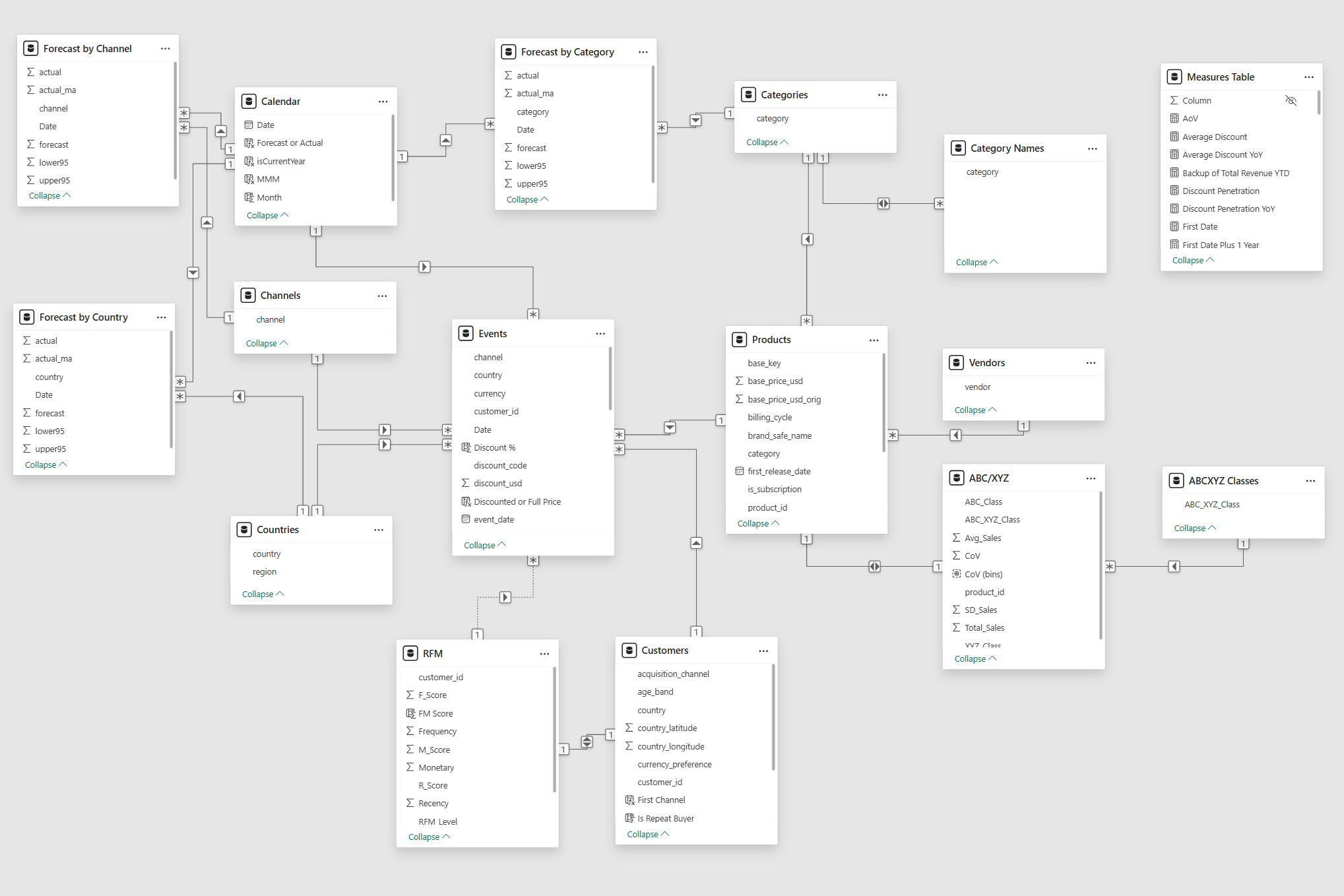
Task: Click measure icon next to AoV
Action: [1174, 118]
